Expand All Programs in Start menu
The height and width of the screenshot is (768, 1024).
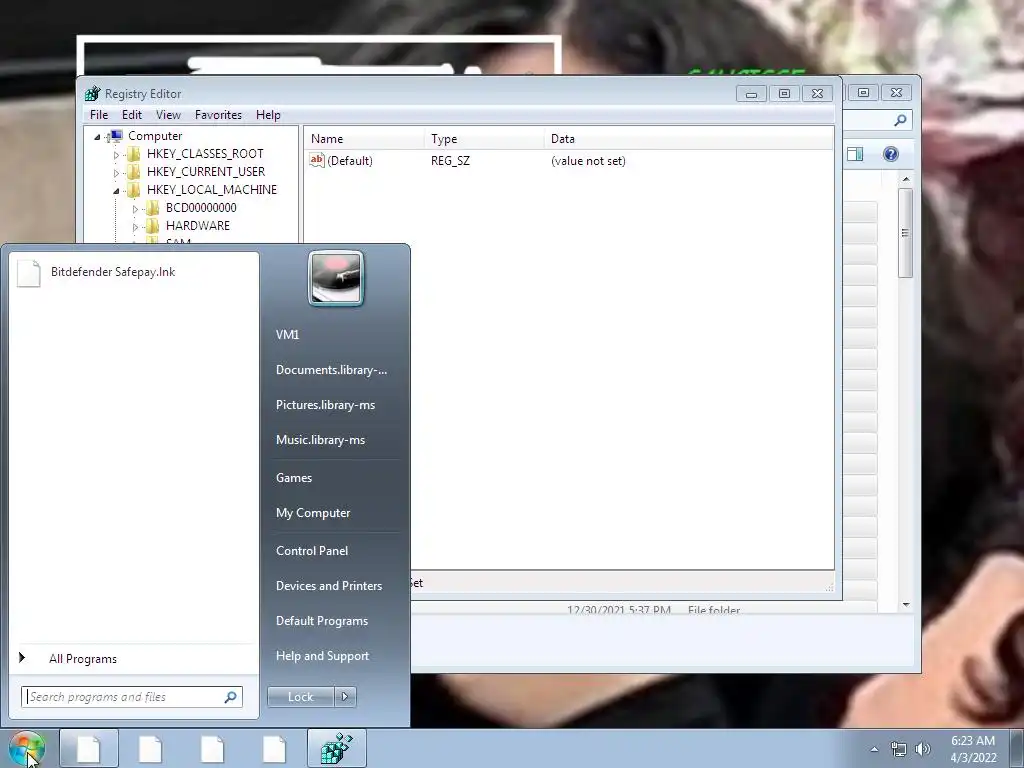pos(83,659)
